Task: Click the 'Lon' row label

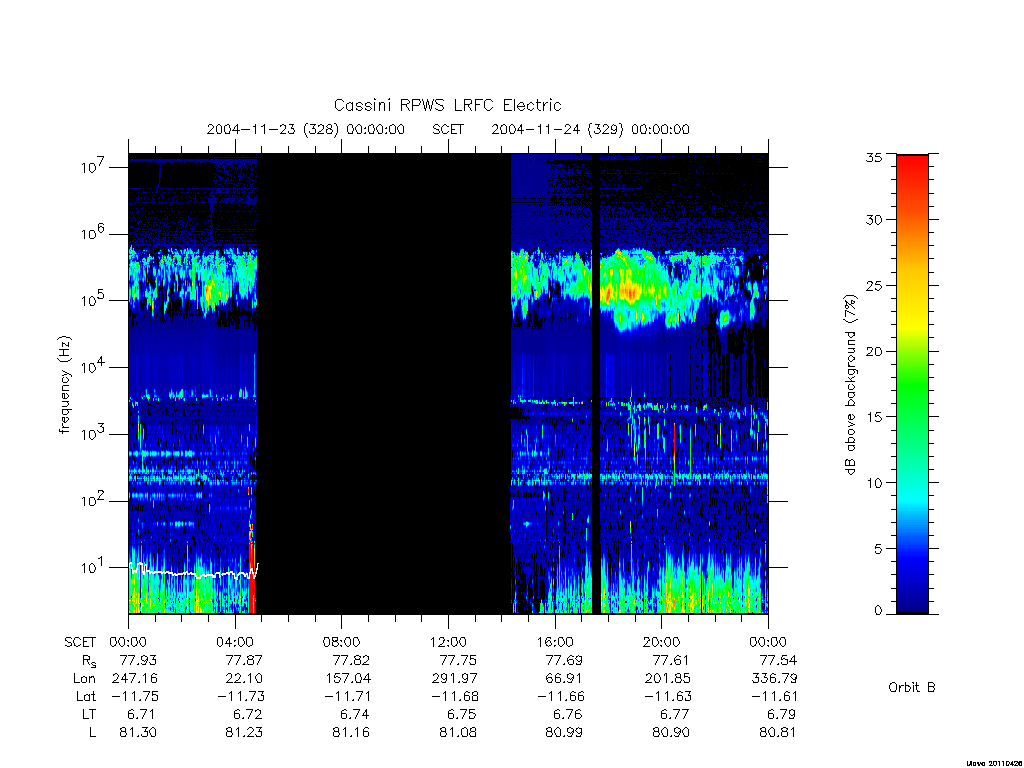Action: tap(84, 679)
